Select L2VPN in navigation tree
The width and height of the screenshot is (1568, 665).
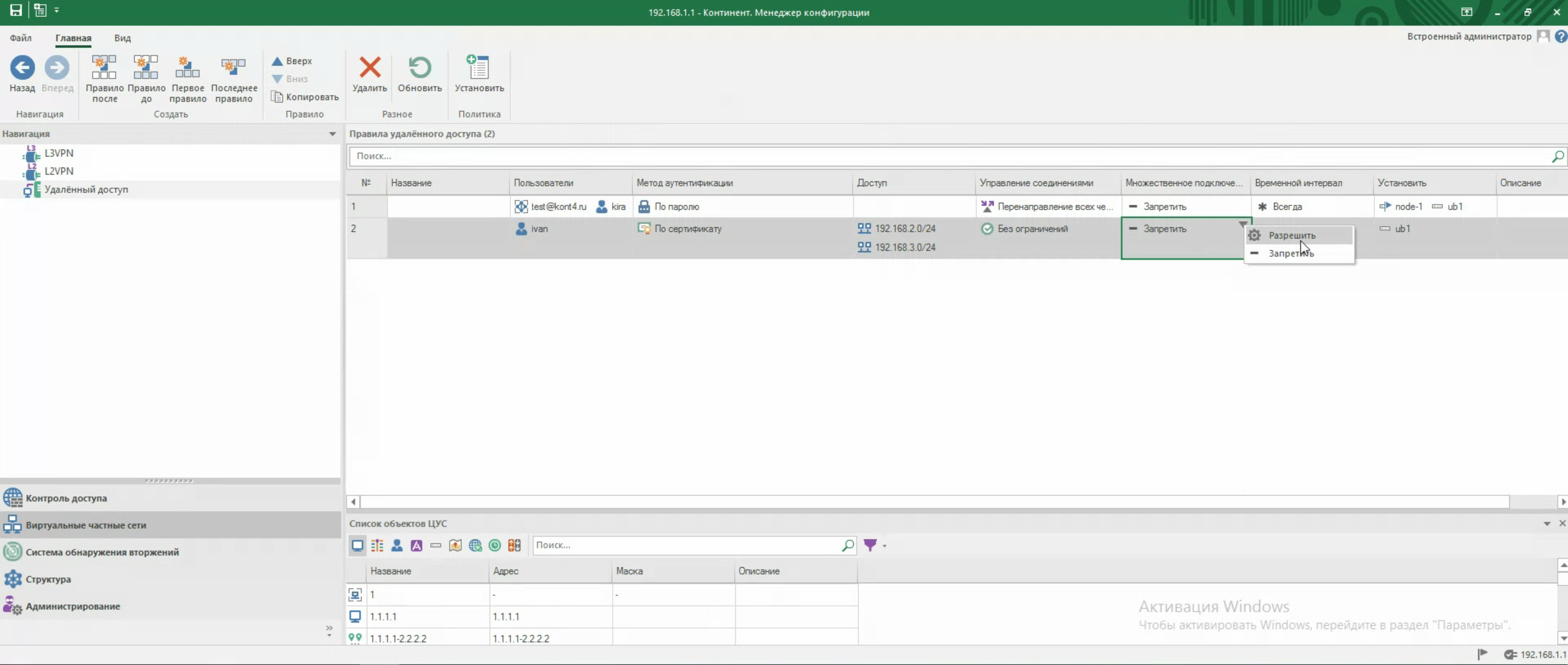tap(58, 171)
